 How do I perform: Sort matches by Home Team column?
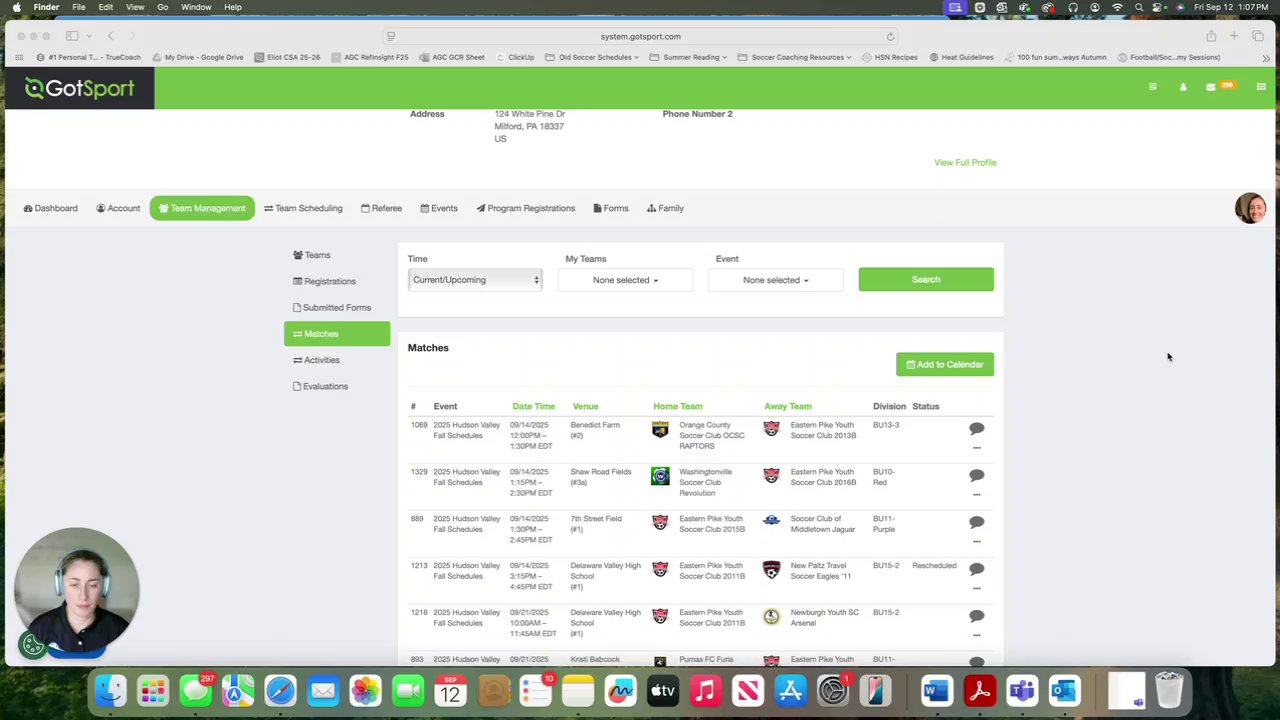point(677,406)
